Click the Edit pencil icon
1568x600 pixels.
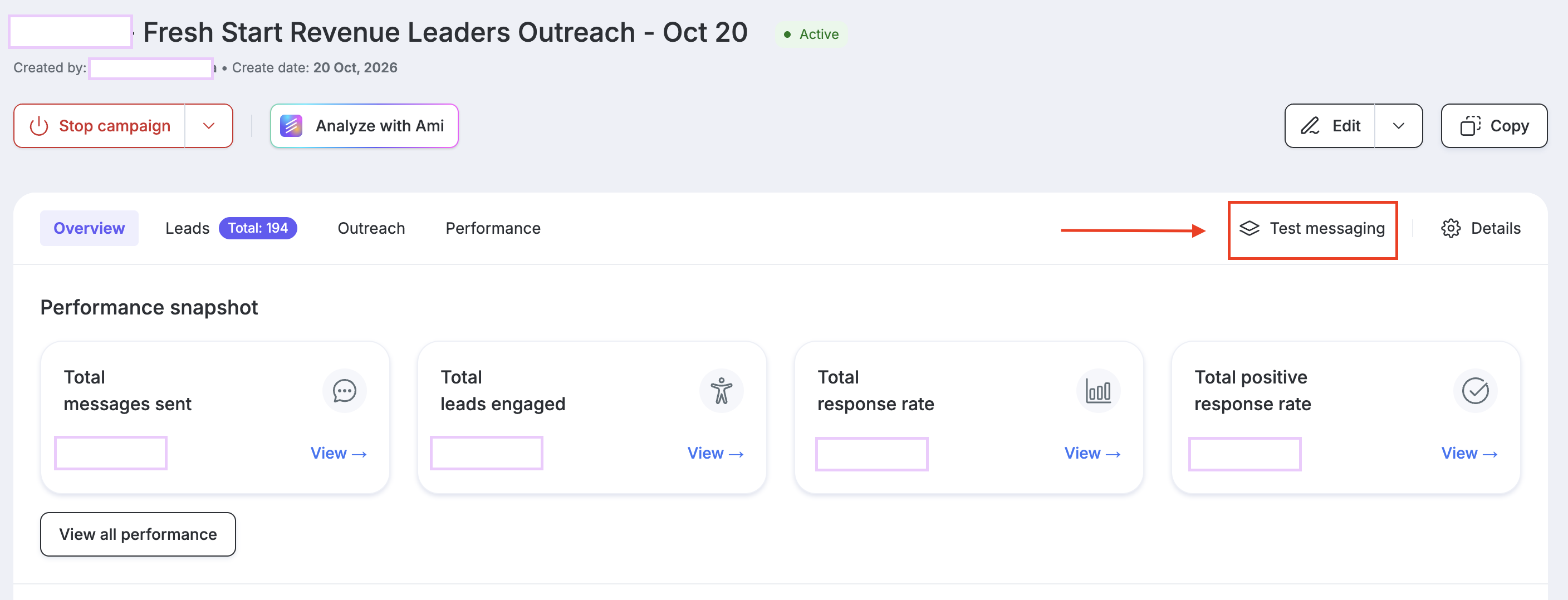[x=1310, y=126]
